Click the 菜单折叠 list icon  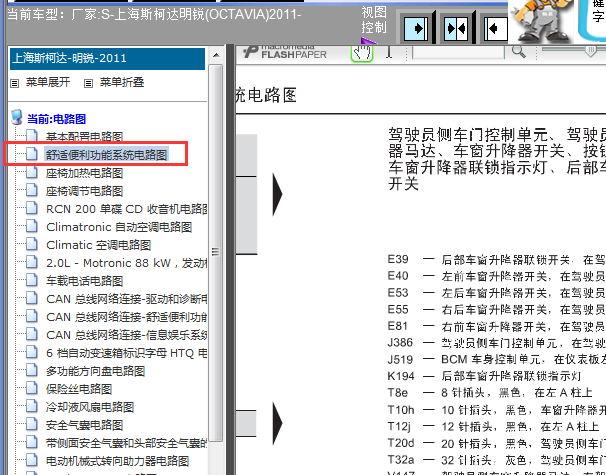point(89,83)
